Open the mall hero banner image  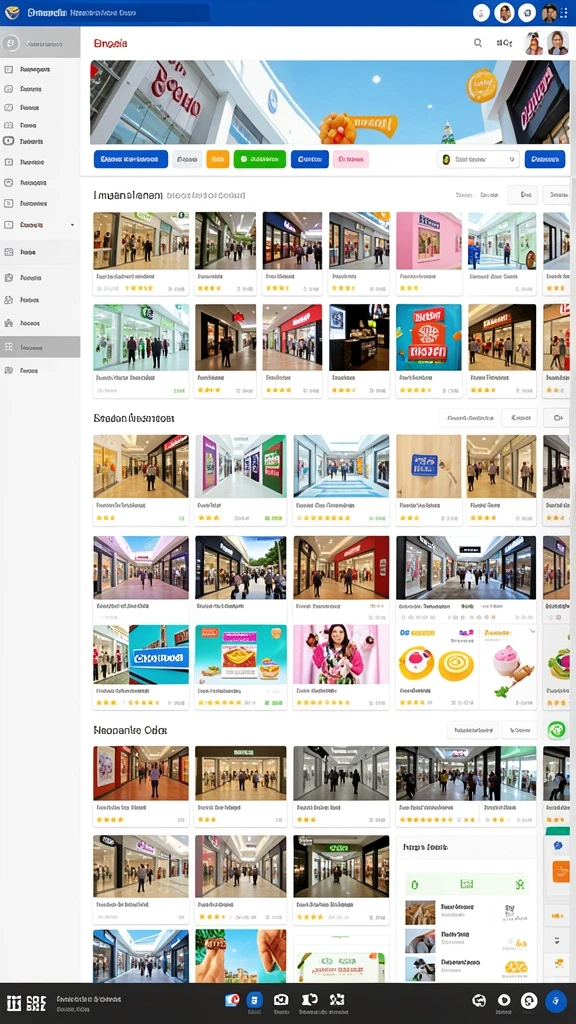click(330, 102)
